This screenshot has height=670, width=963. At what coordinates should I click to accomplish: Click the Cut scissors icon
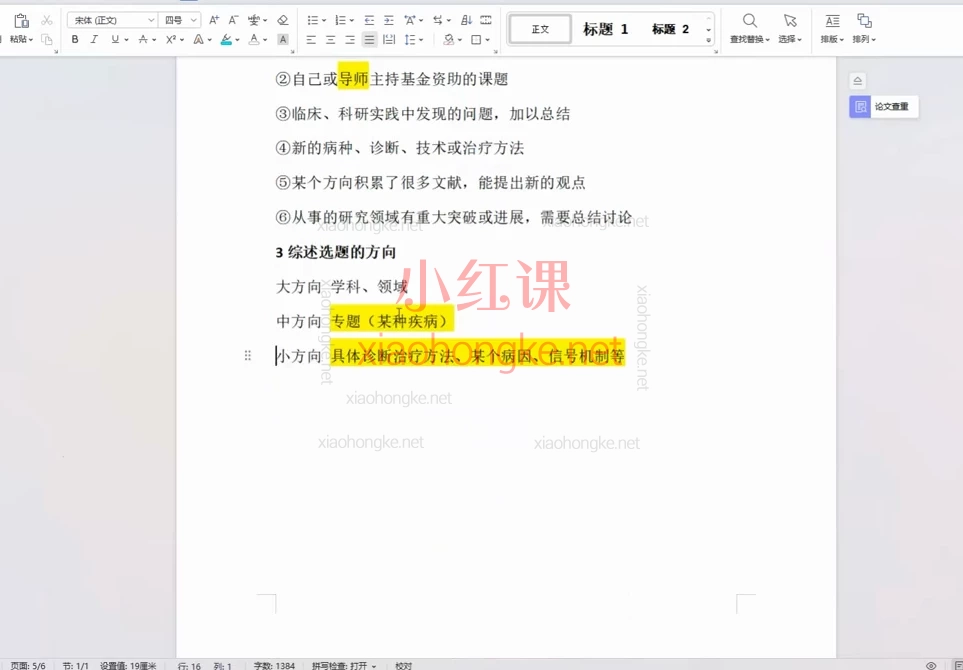pyautogui.click(x=47, y=20)
